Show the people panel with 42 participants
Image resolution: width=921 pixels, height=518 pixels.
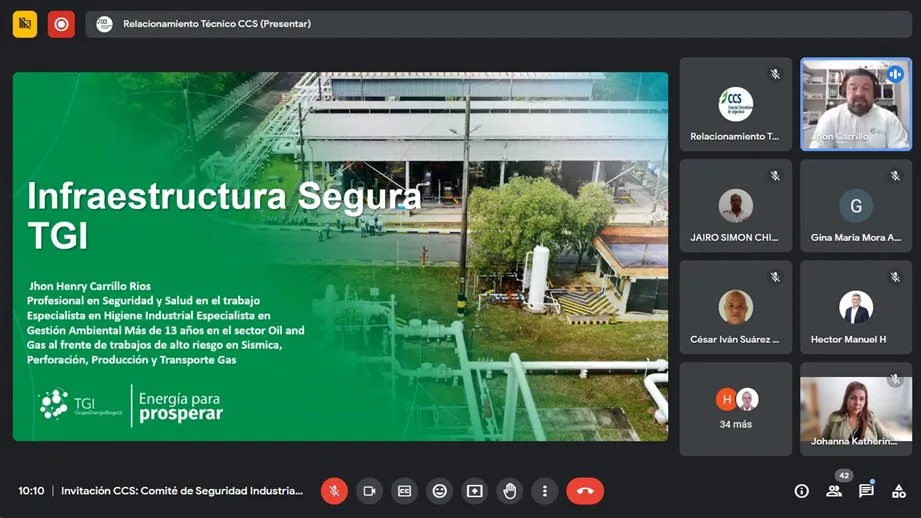834,491
